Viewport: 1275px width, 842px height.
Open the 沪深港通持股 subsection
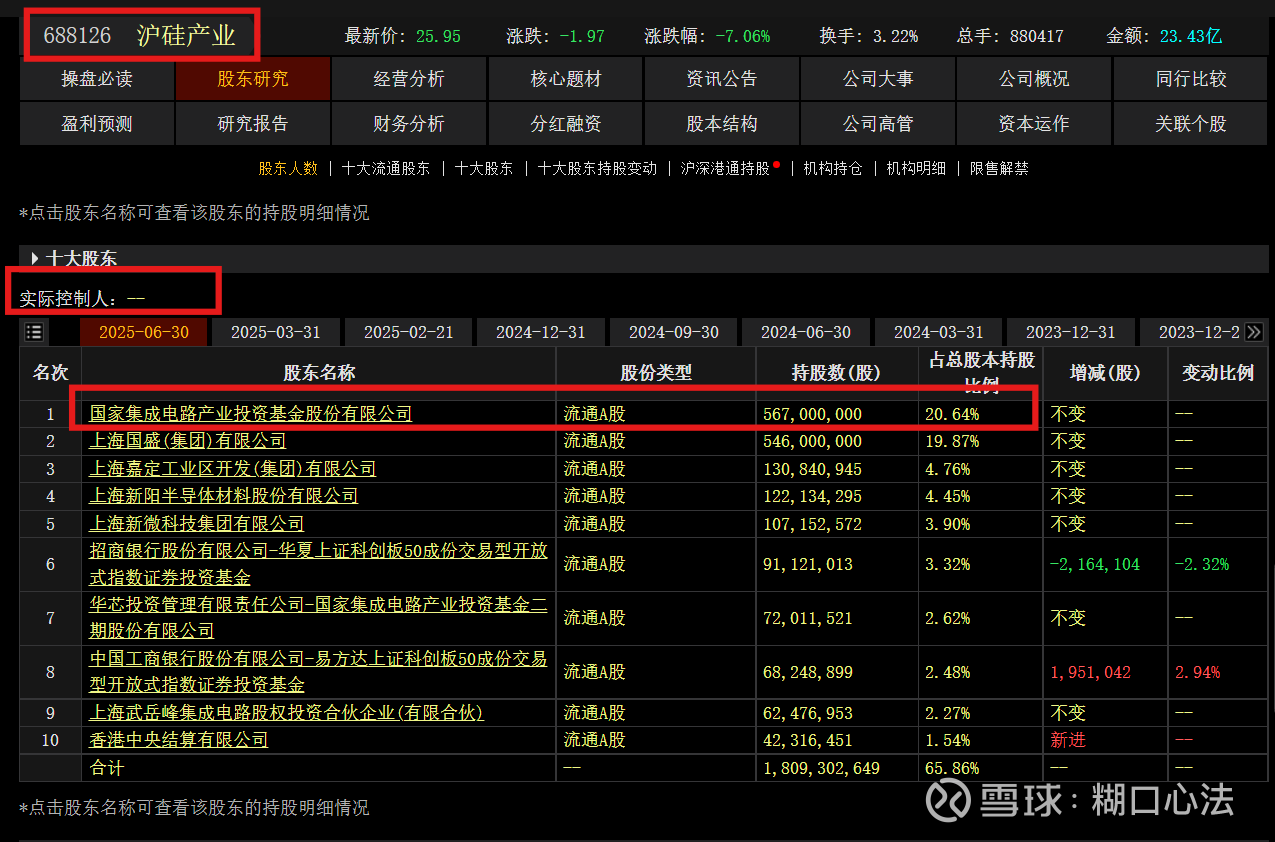(x=725, y=169)
